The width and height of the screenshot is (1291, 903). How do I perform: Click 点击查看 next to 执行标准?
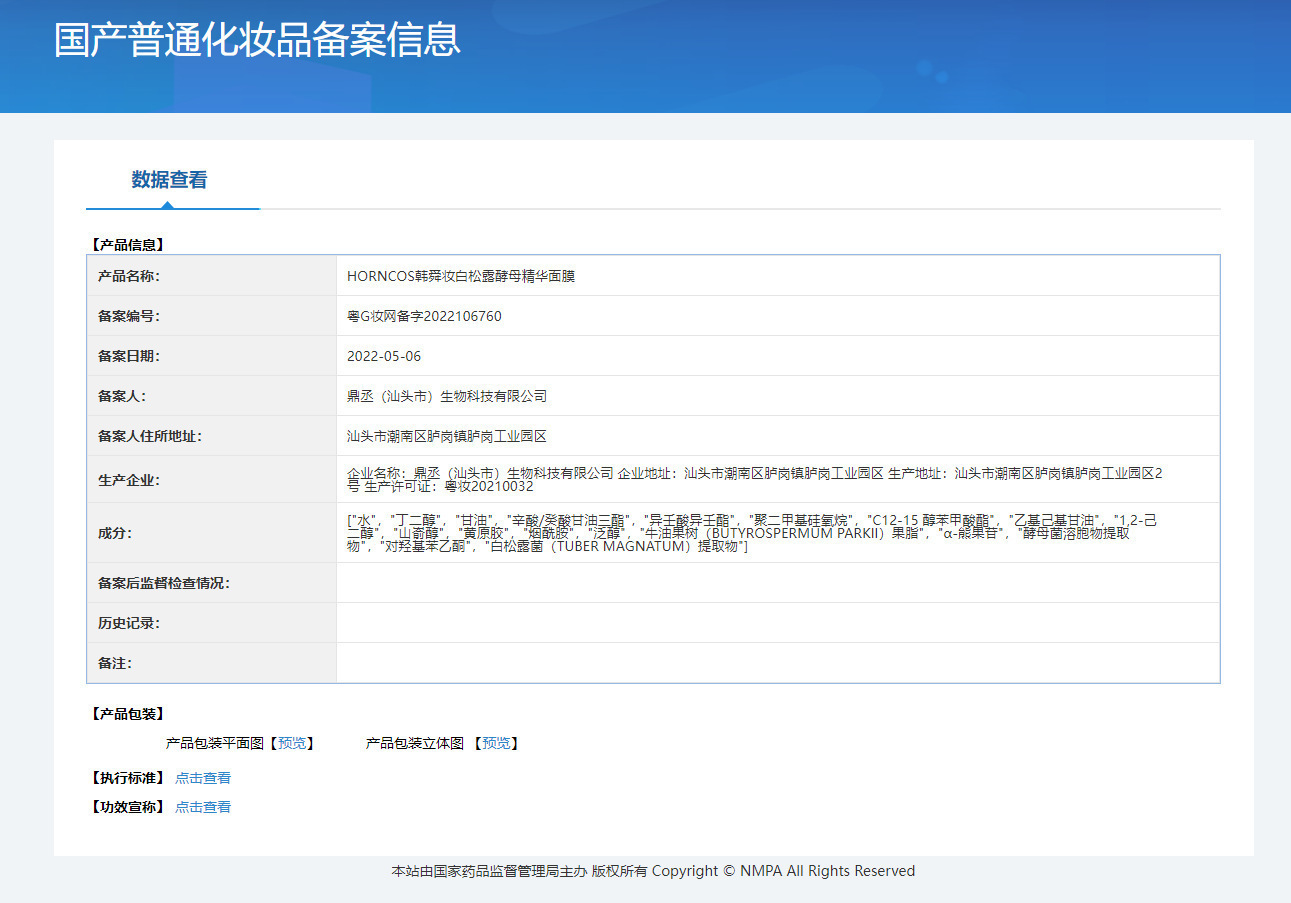203,778
